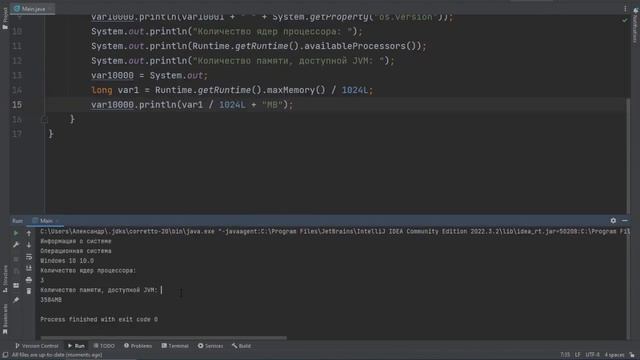Click the '3584MB' console output line
Screen dimensions: 640x360
click(x=51, y=300)
